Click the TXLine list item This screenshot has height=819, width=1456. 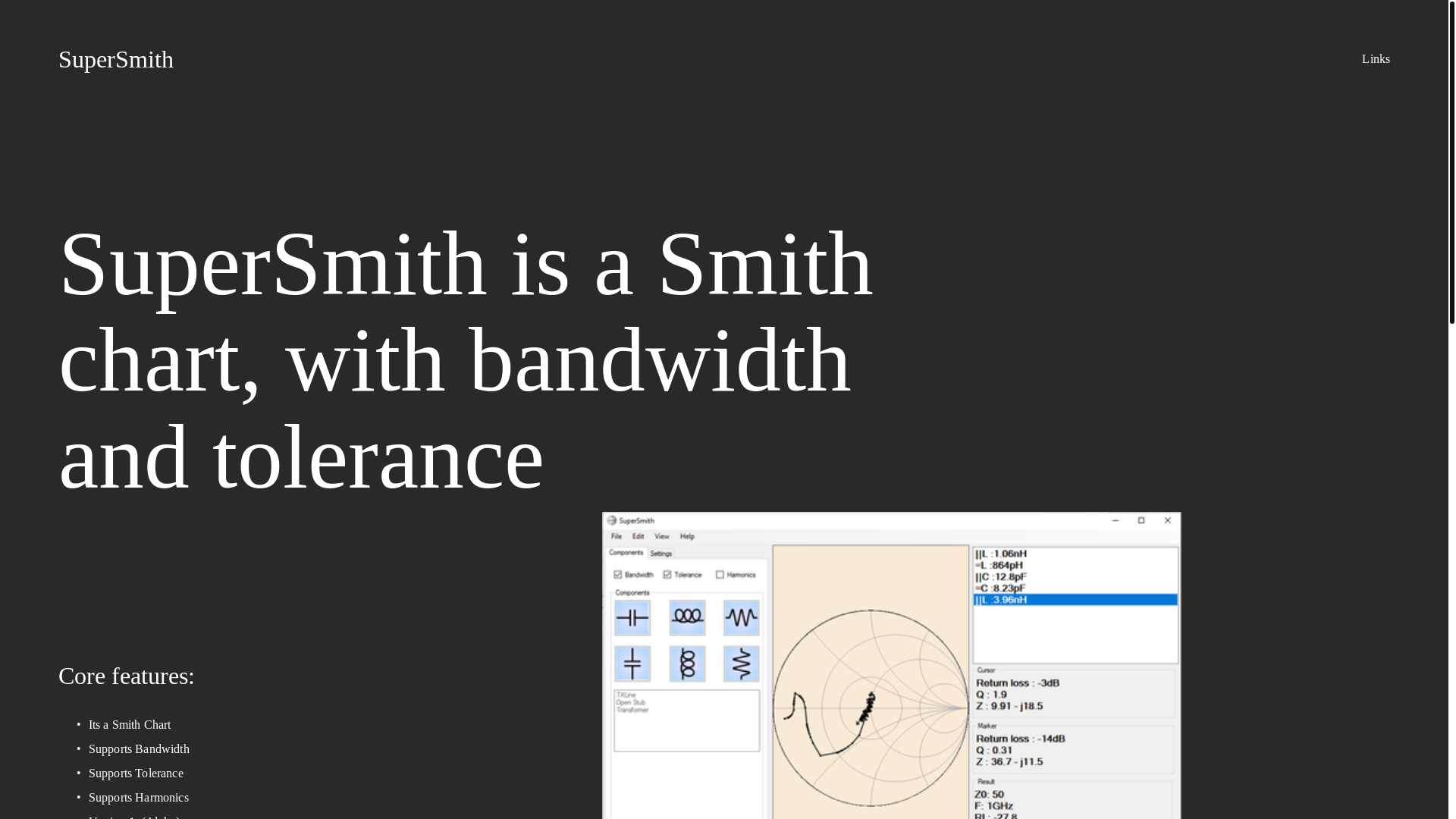point(626,695)
